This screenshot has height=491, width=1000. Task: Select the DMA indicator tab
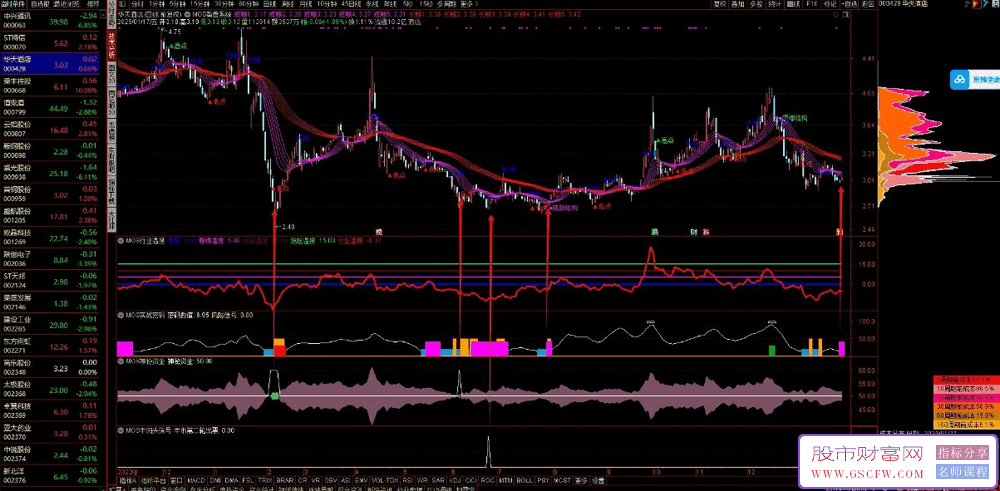(233, 480)
